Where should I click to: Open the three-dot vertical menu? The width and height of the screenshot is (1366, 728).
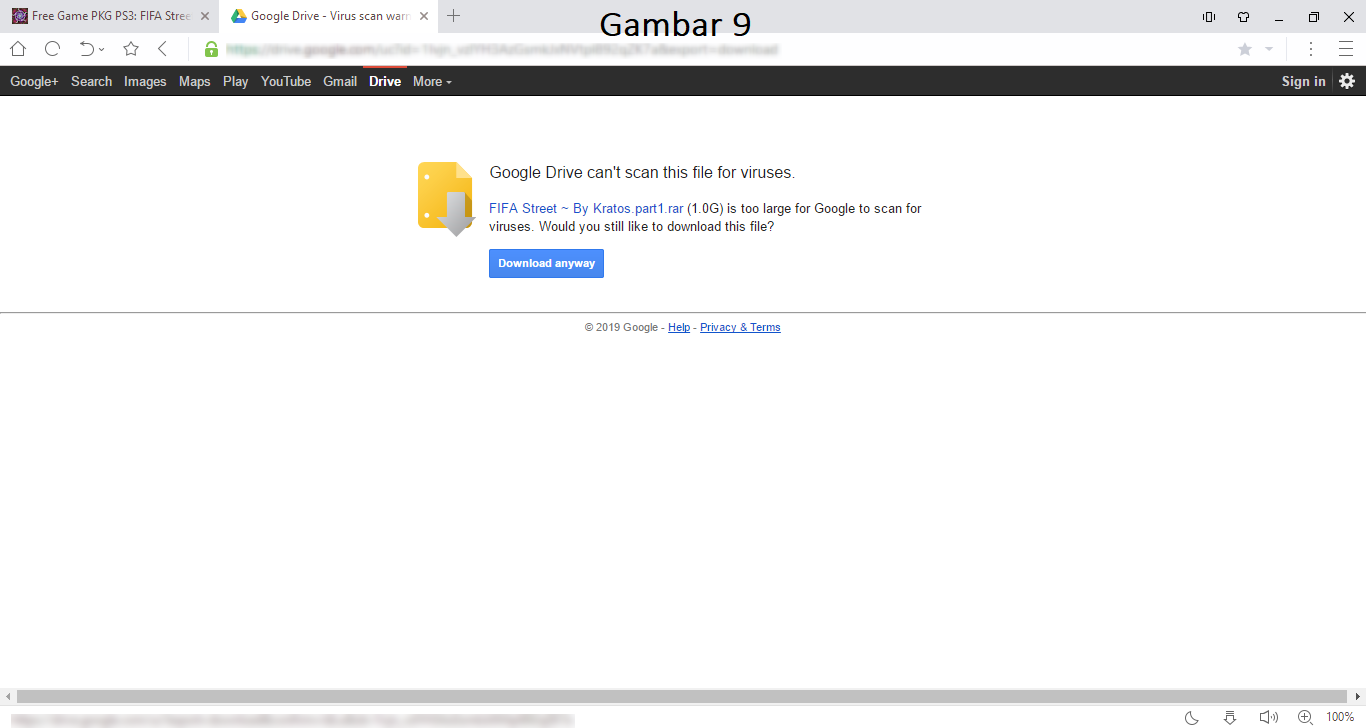click(1311, 49)
